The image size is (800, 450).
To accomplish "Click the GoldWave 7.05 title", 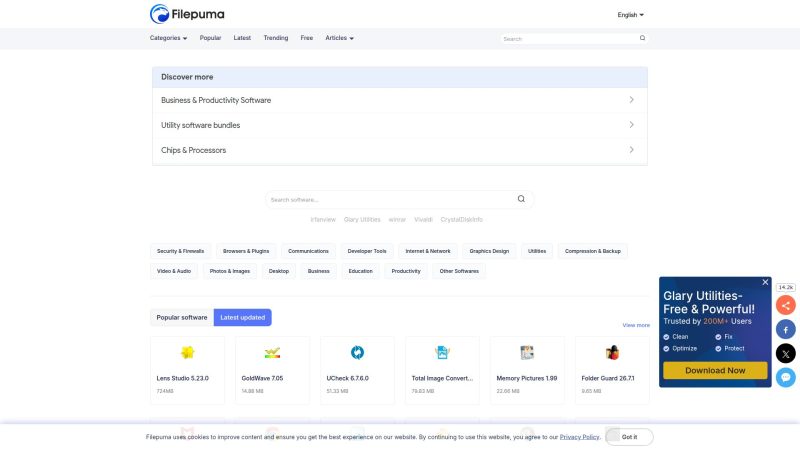I will click(x=262, y=378).
